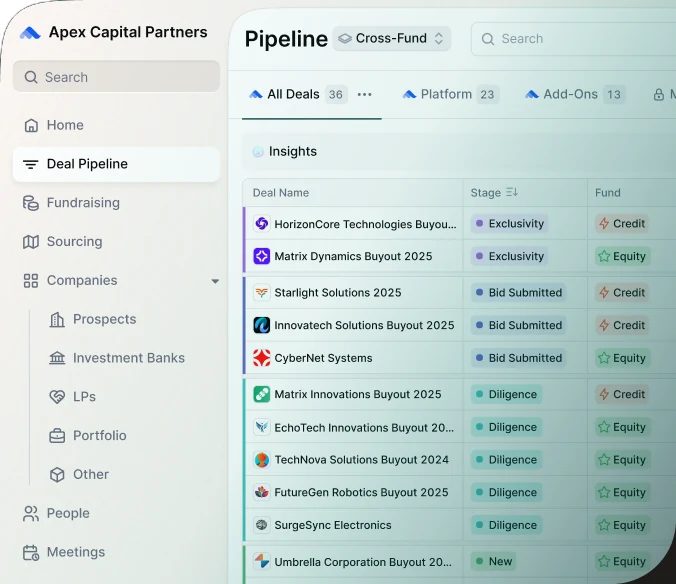This screenshot has width=676, height=584.
Task: Click the People users icon
Action: 31,513
